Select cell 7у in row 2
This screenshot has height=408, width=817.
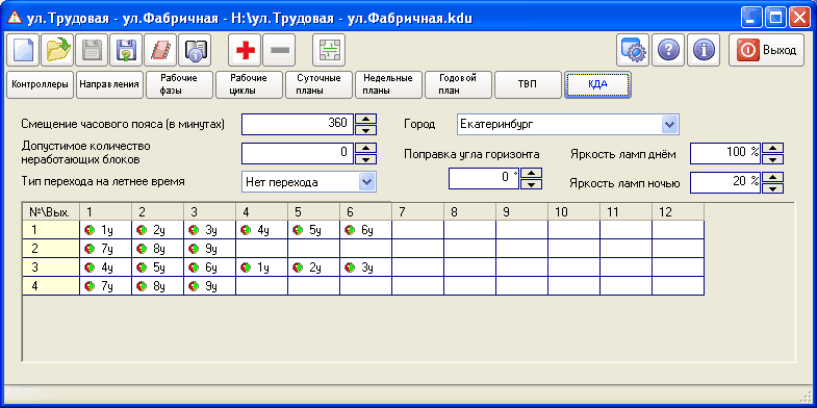105,249
